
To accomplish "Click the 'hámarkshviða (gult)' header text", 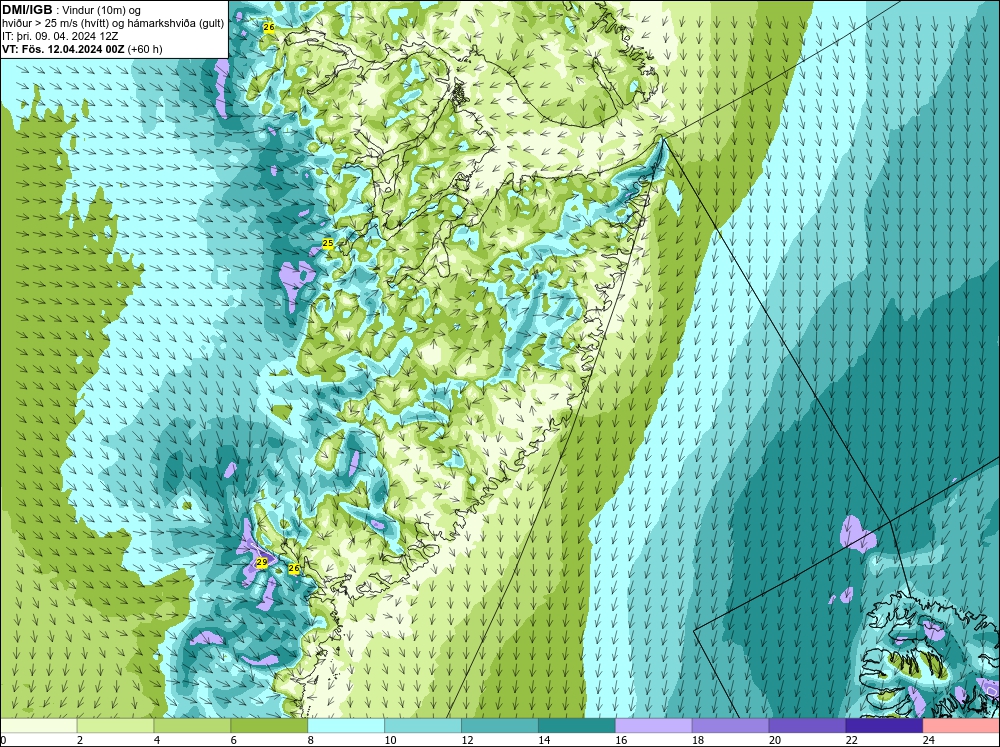I will pos(179,24).
